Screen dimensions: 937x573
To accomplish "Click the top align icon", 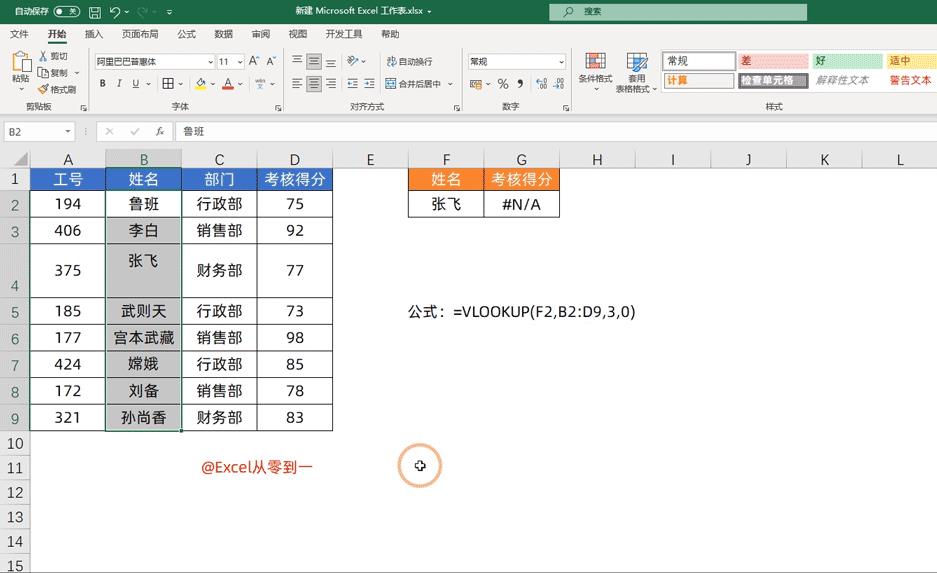I will click(297, 61).
